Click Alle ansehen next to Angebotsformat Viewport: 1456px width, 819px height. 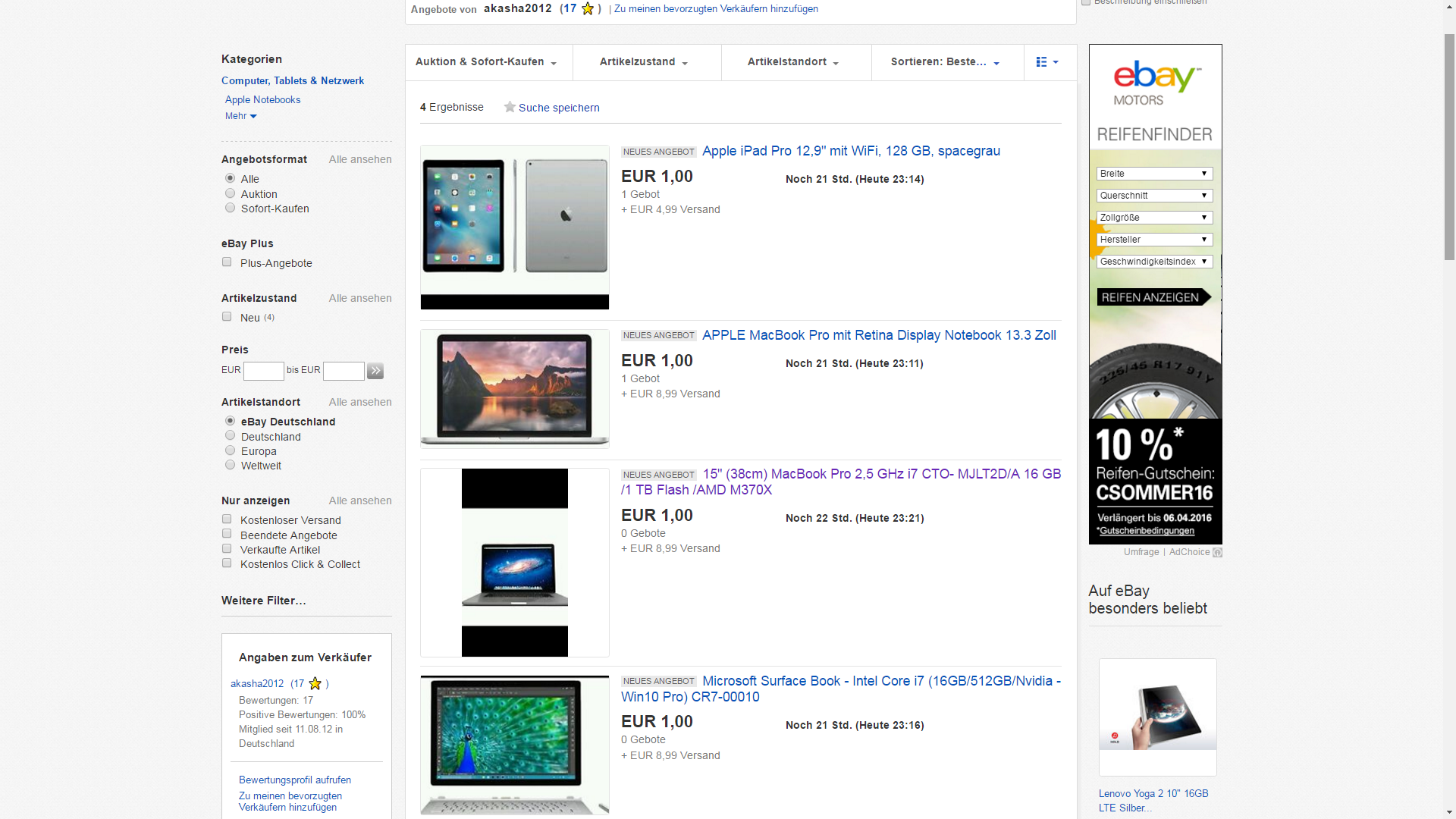(360, 159)
